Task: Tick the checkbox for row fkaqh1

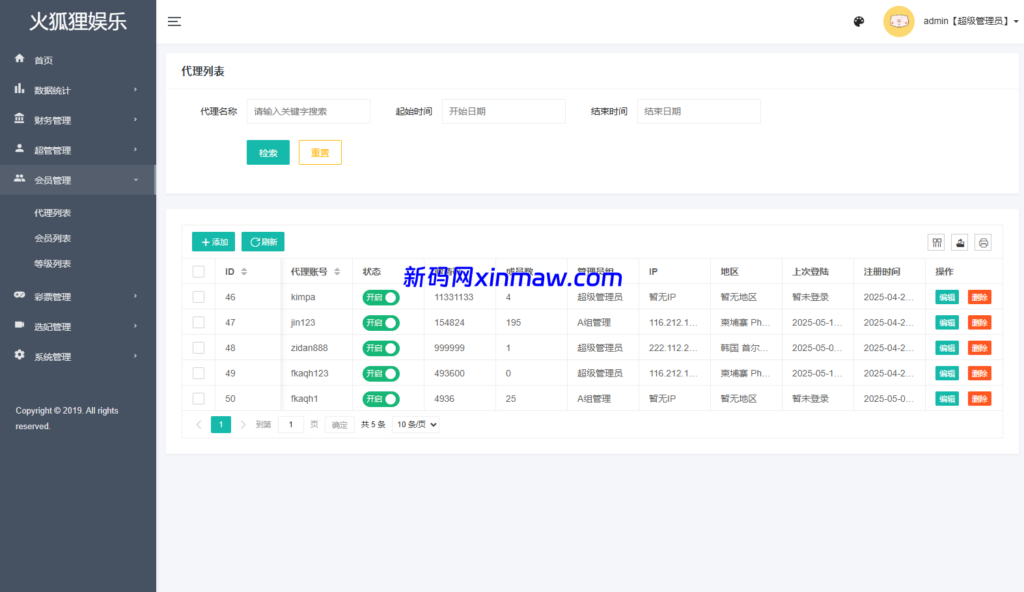Action: (199, 399)
